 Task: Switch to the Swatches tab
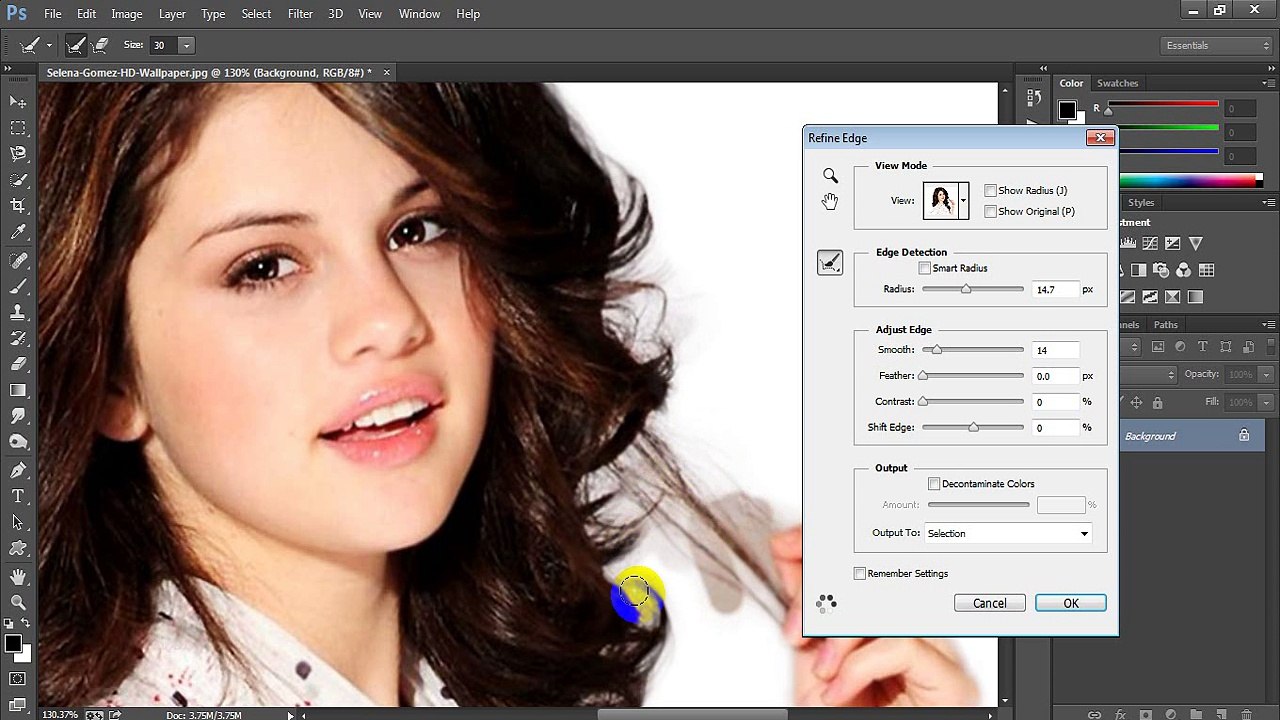pyautogui.click(x=1118, y=83)
